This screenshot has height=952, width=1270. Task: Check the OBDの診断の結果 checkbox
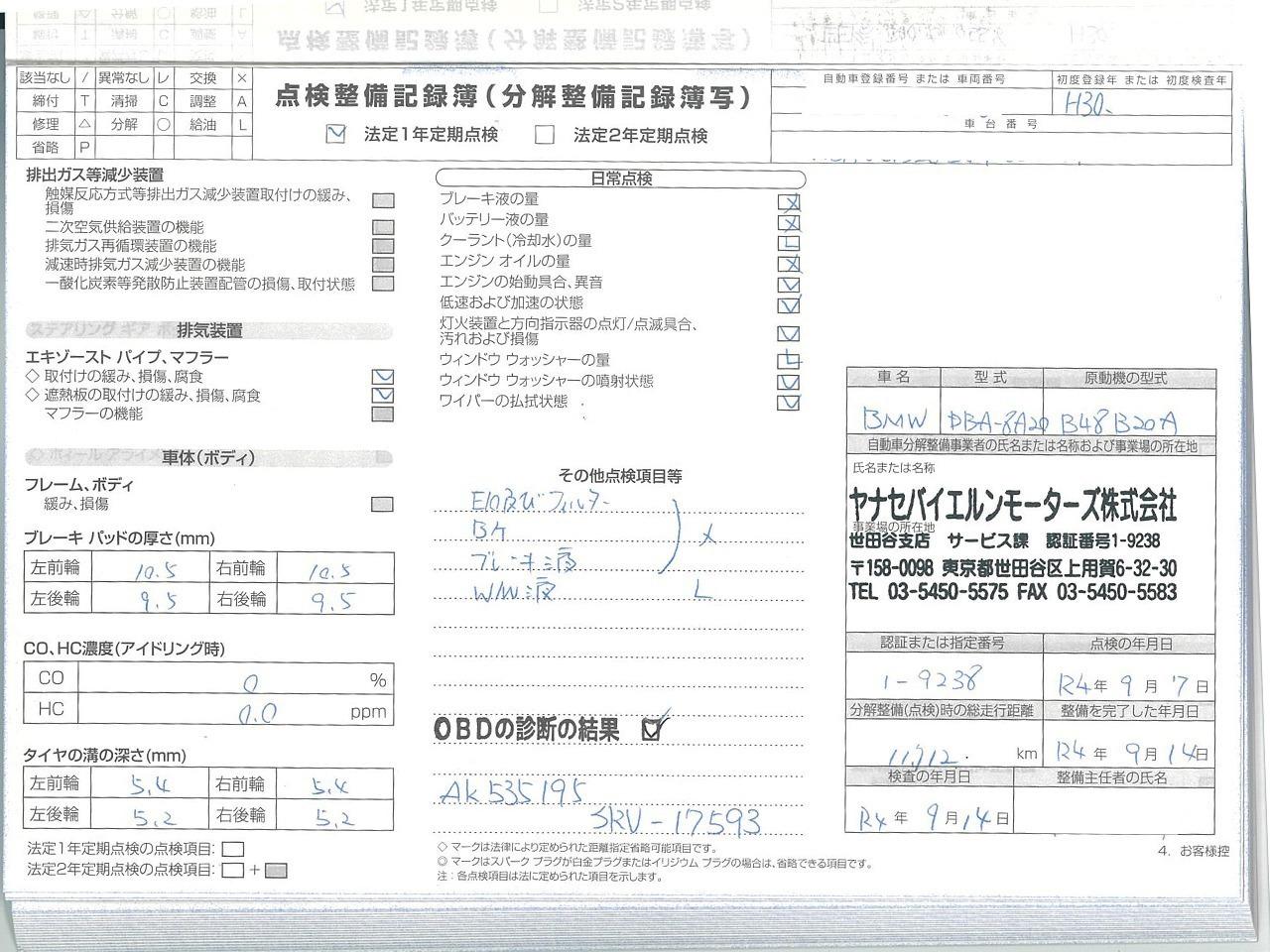(652, 731)
